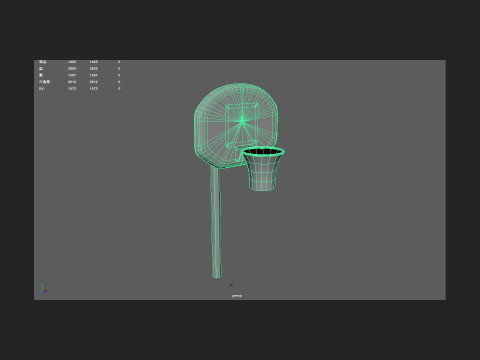
Task: Select the vertical support pole
Action: (216, 222)
